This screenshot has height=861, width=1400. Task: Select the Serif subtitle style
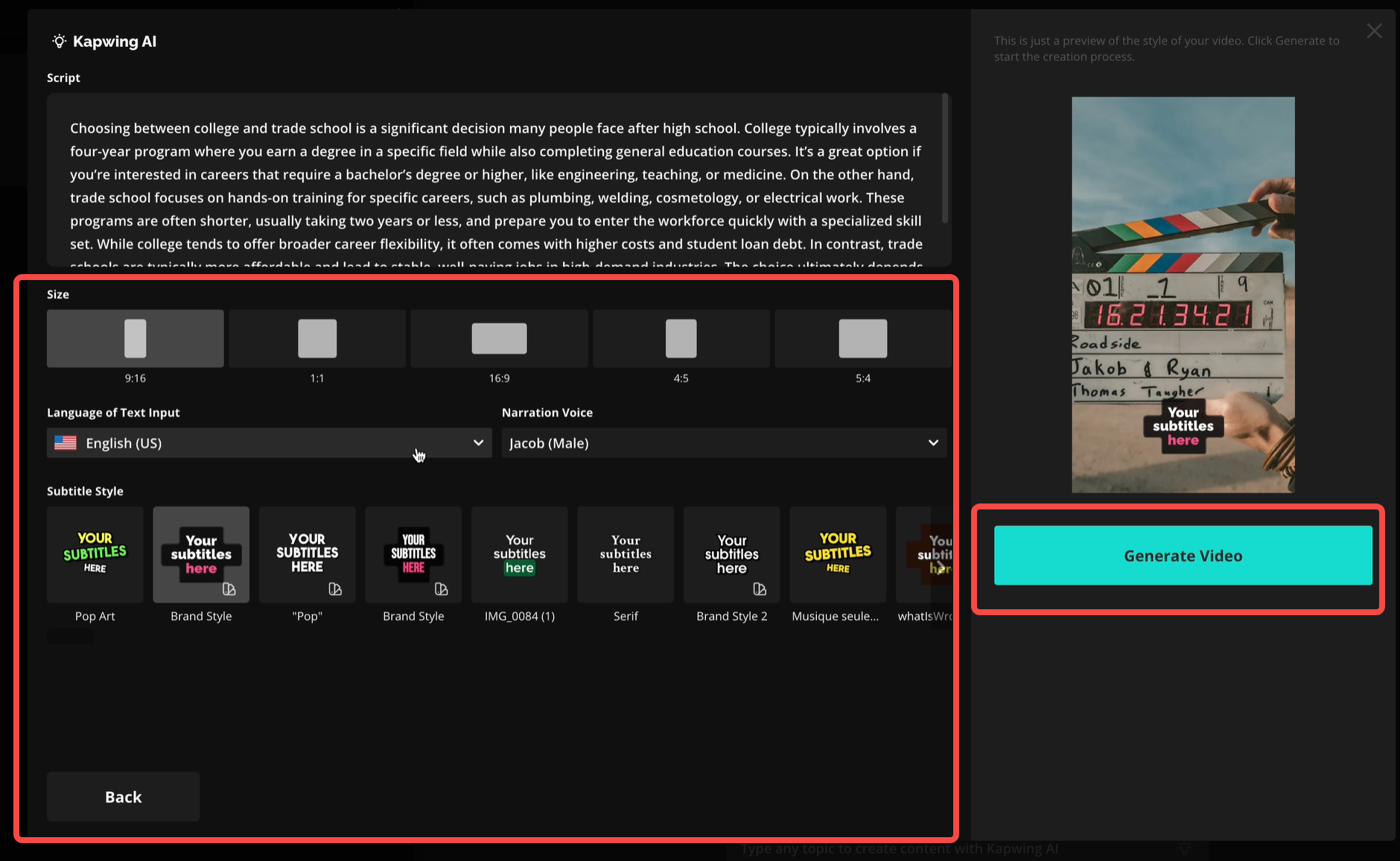[625, 555]
